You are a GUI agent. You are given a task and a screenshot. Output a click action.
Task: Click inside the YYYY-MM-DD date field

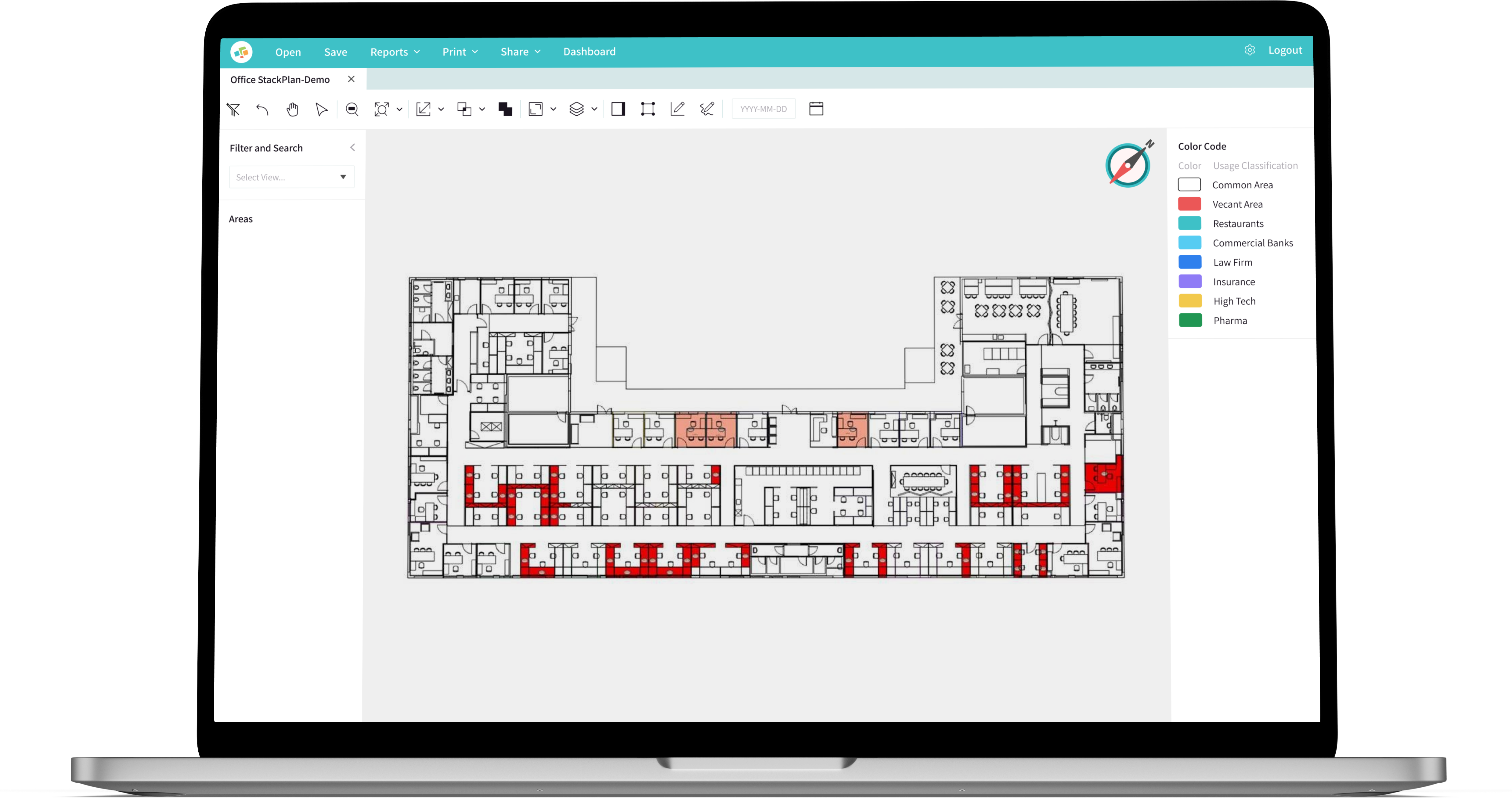(763, 109)
